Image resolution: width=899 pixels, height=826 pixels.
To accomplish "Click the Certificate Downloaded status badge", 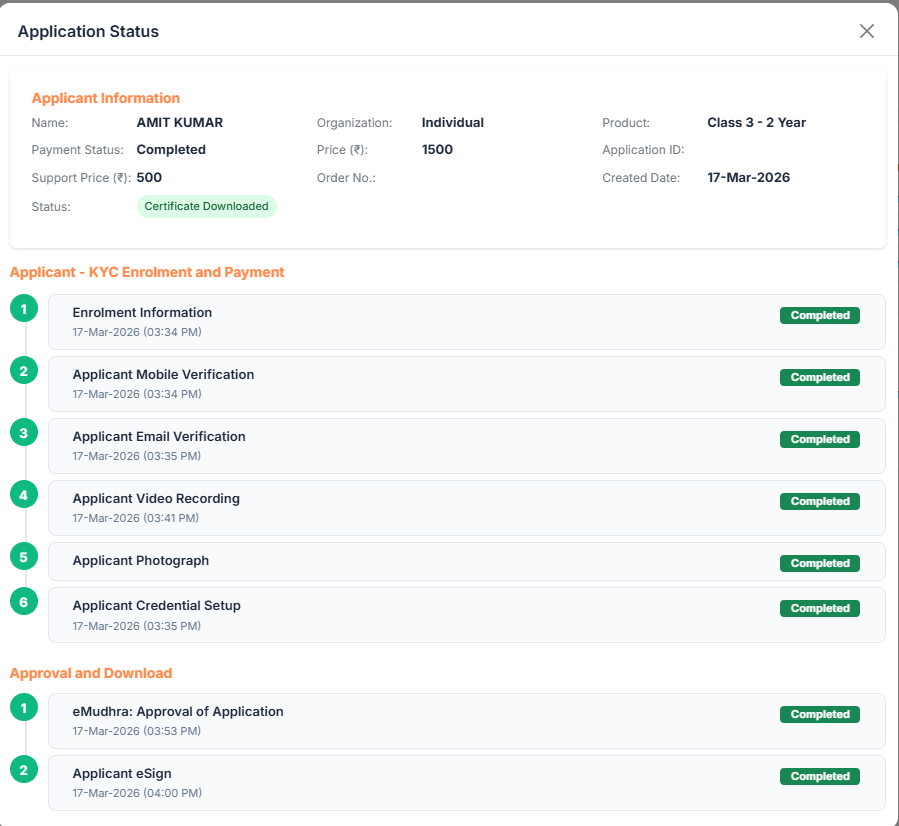I will click(x=206, y=206).
